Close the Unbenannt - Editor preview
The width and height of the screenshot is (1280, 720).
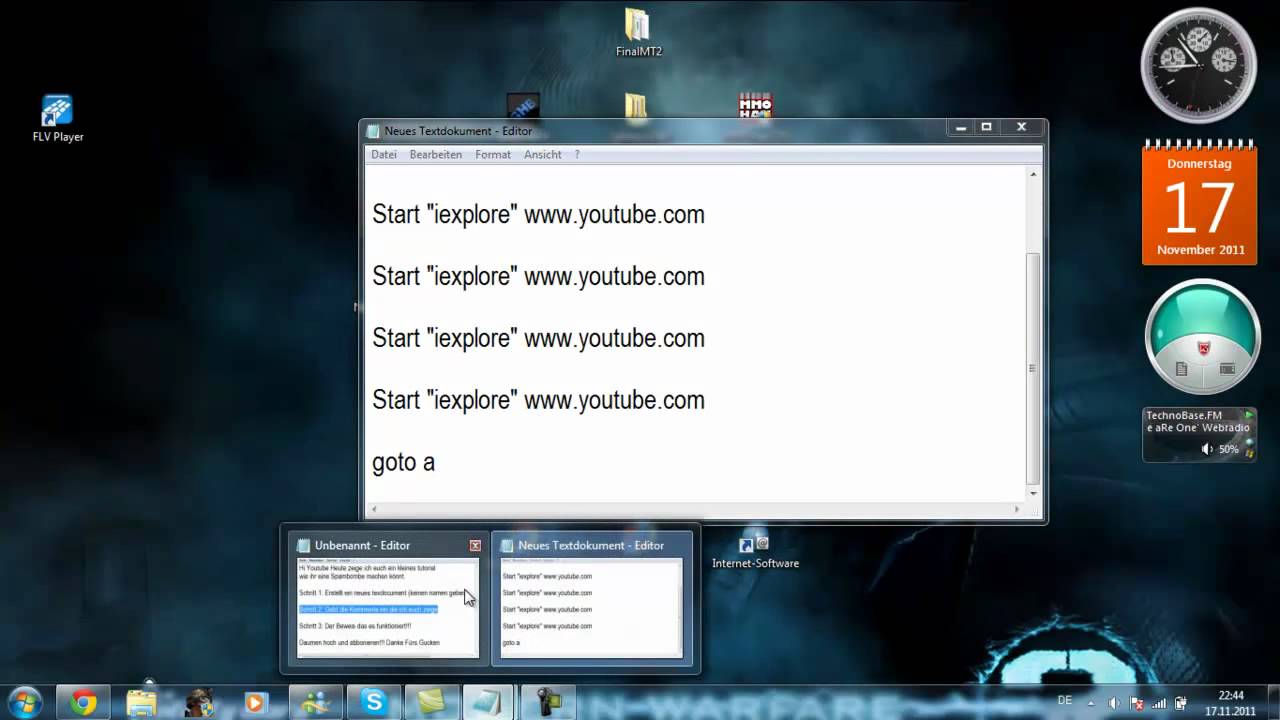[x=475, y=545]
